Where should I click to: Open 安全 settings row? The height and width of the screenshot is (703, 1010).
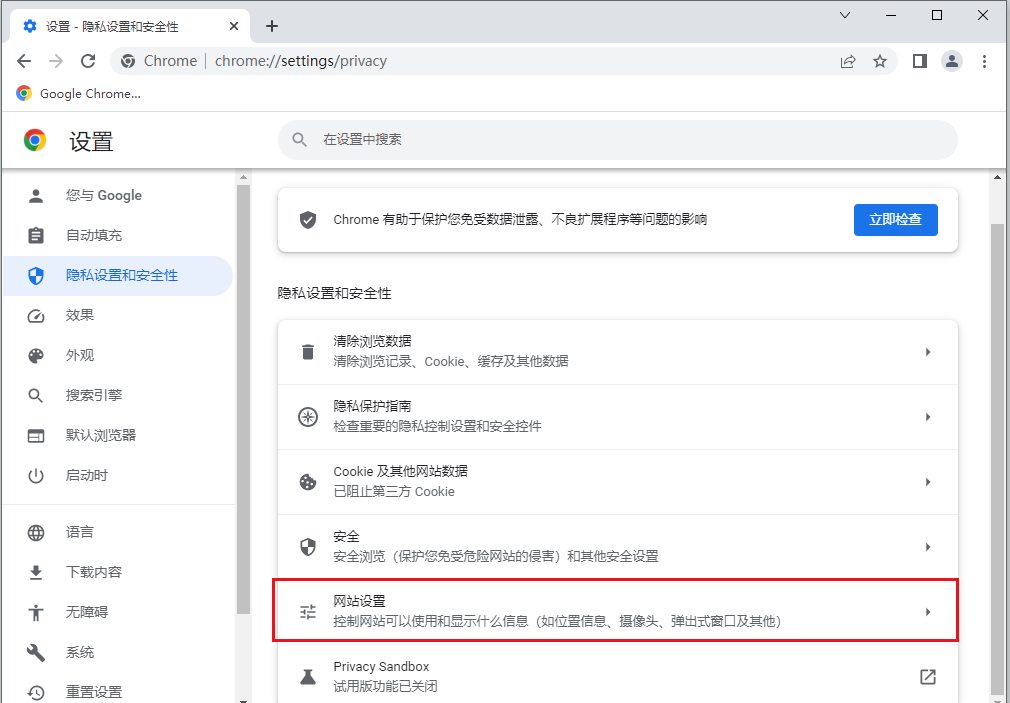[618, 547]
